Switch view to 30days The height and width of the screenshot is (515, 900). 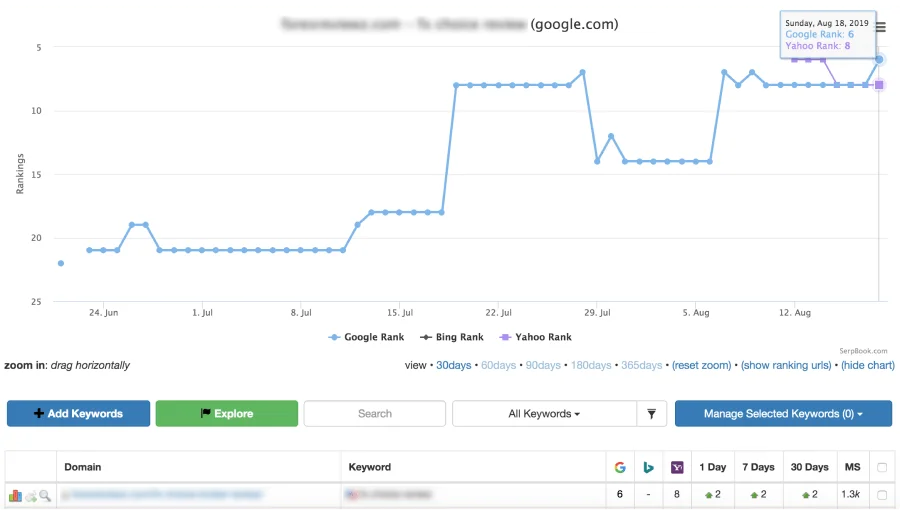click(x=453, y=366)
